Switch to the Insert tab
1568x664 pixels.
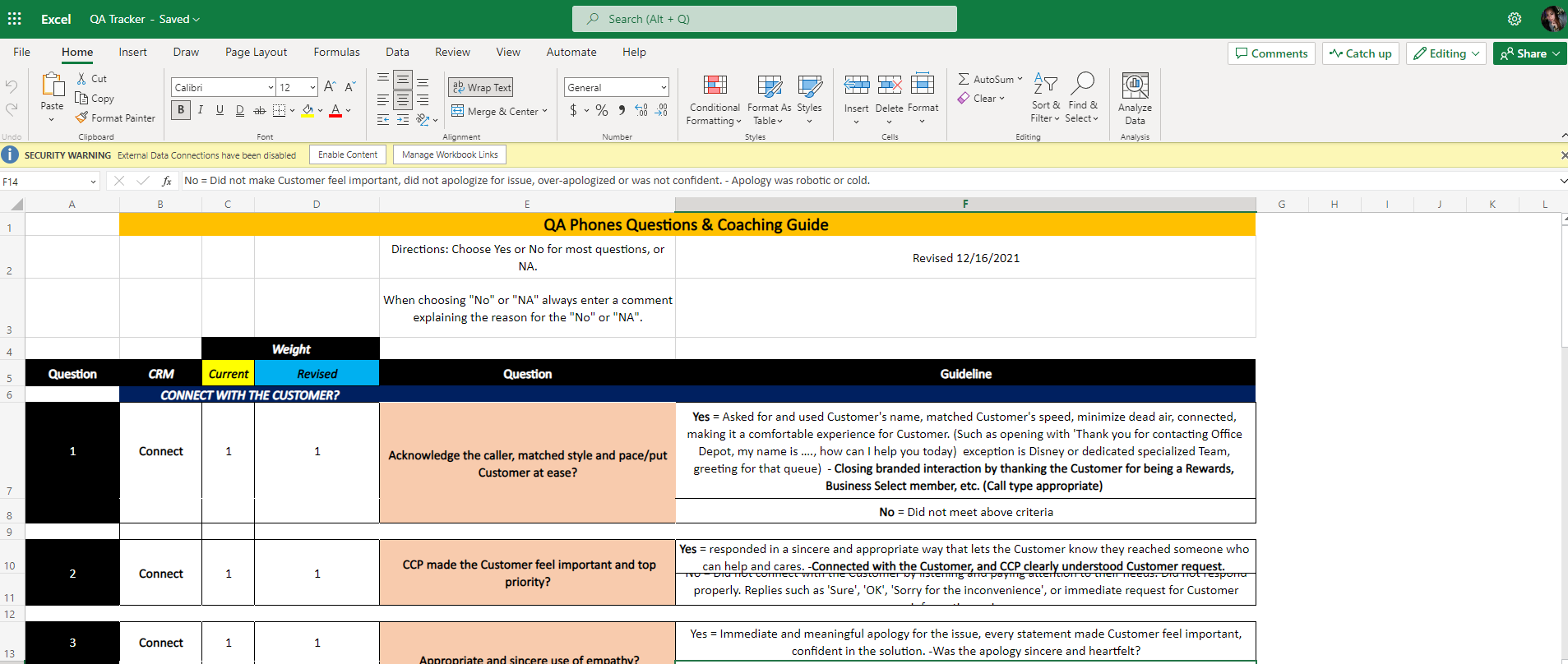(x=132, y=52)
